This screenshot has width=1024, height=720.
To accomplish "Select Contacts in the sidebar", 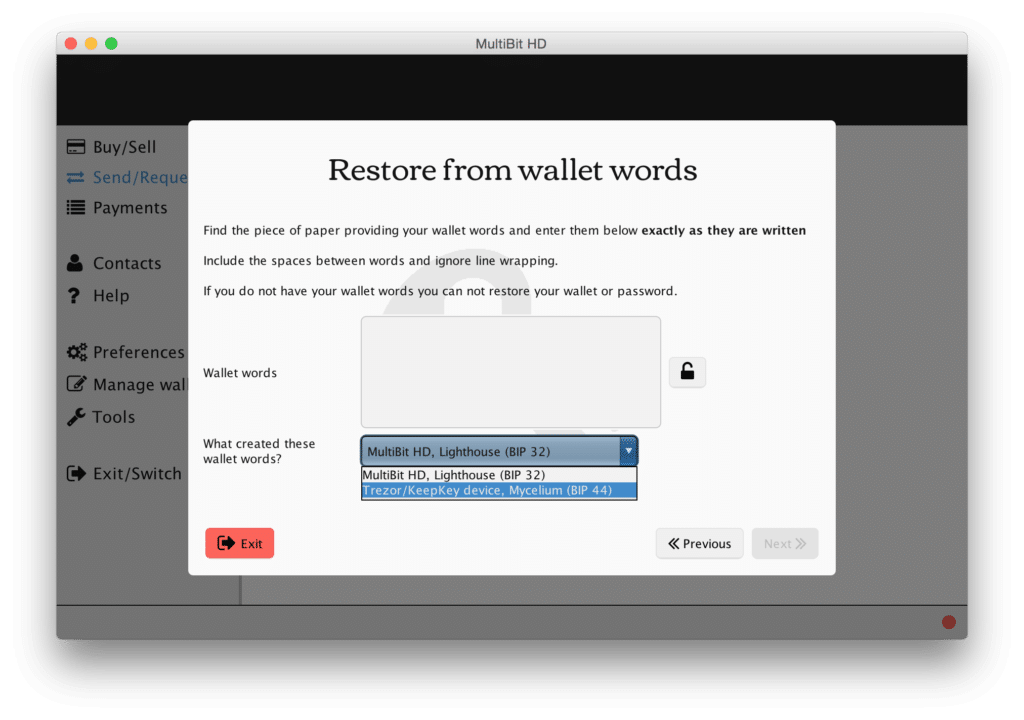I will 114,263.
